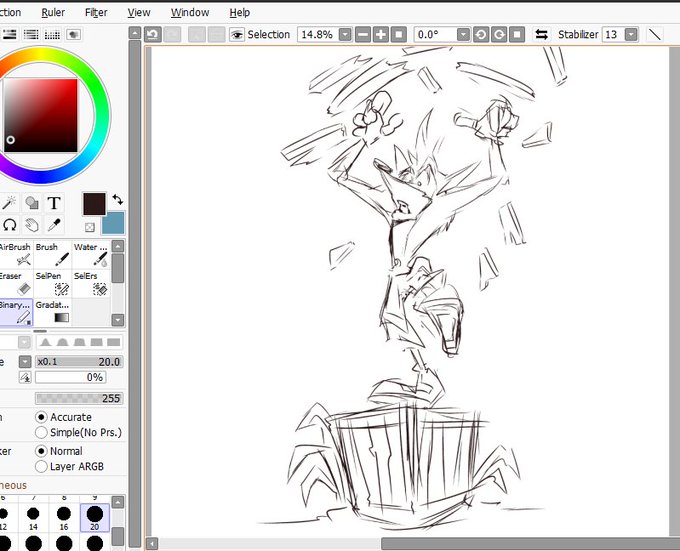680x551 pixels.
Task: Zoom out with the minus button
Action: [x=363, y=35]
